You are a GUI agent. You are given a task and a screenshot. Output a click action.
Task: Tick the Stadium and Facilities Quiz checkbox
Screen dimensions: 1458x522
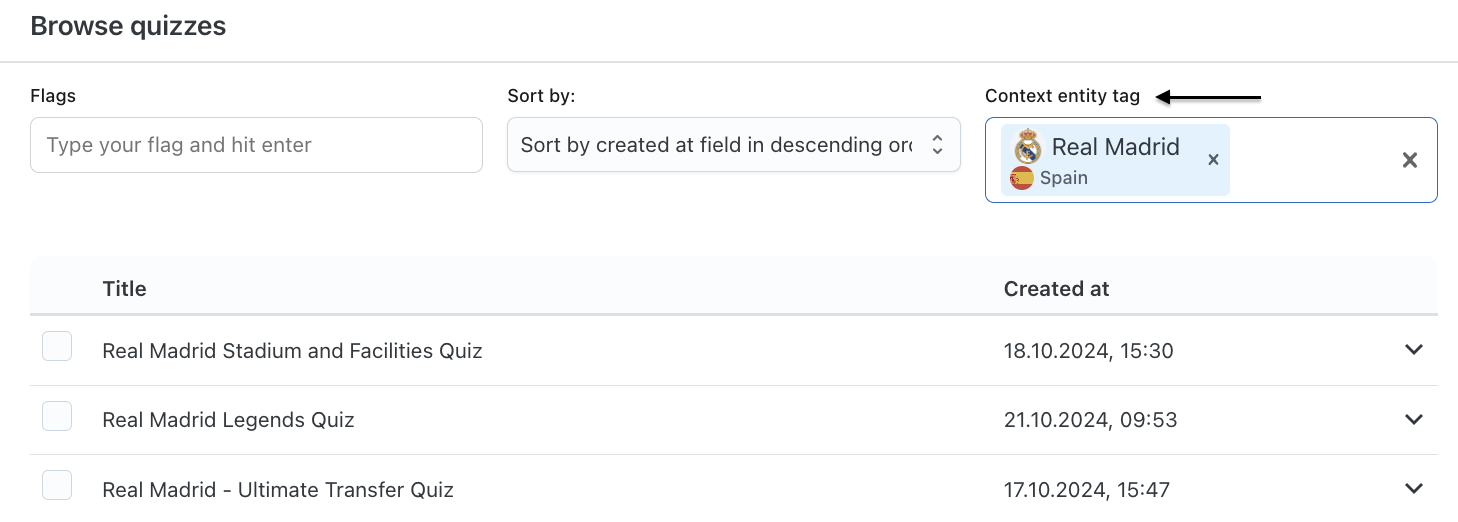point(57,347)
